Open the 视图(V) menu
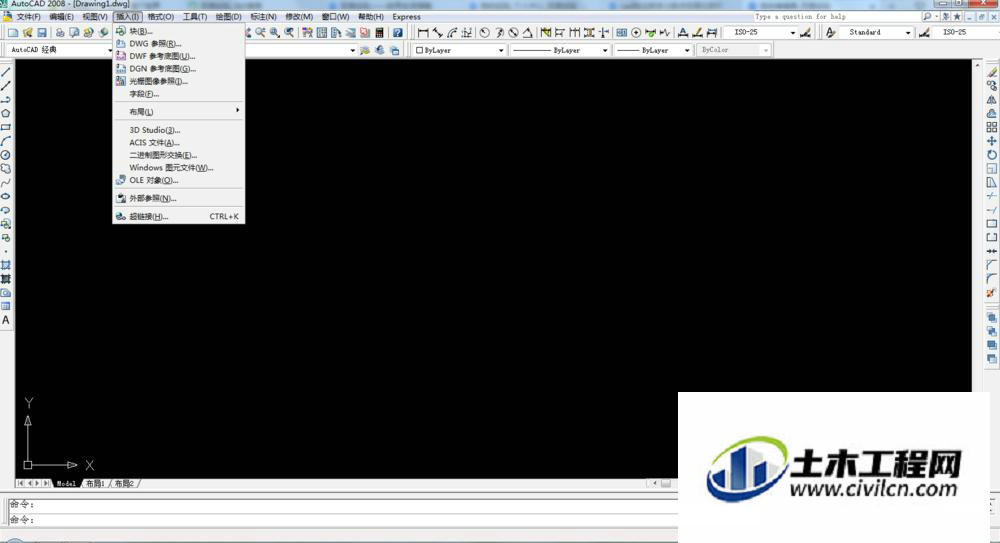Screen dimensions: 1000x543 (94, 17)
